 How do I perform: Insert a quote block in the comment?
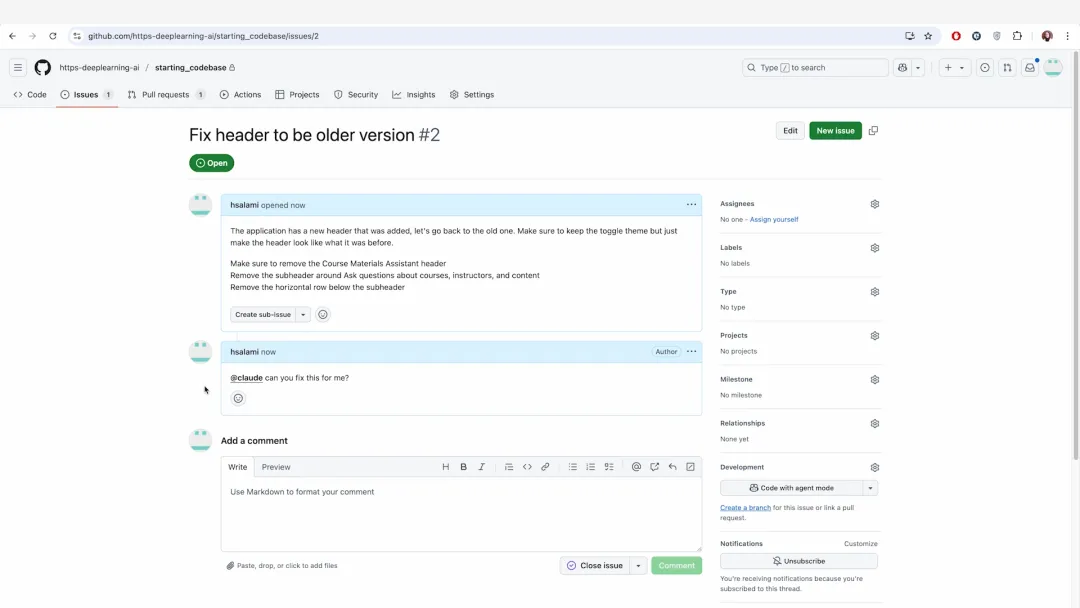click(508, 466)
